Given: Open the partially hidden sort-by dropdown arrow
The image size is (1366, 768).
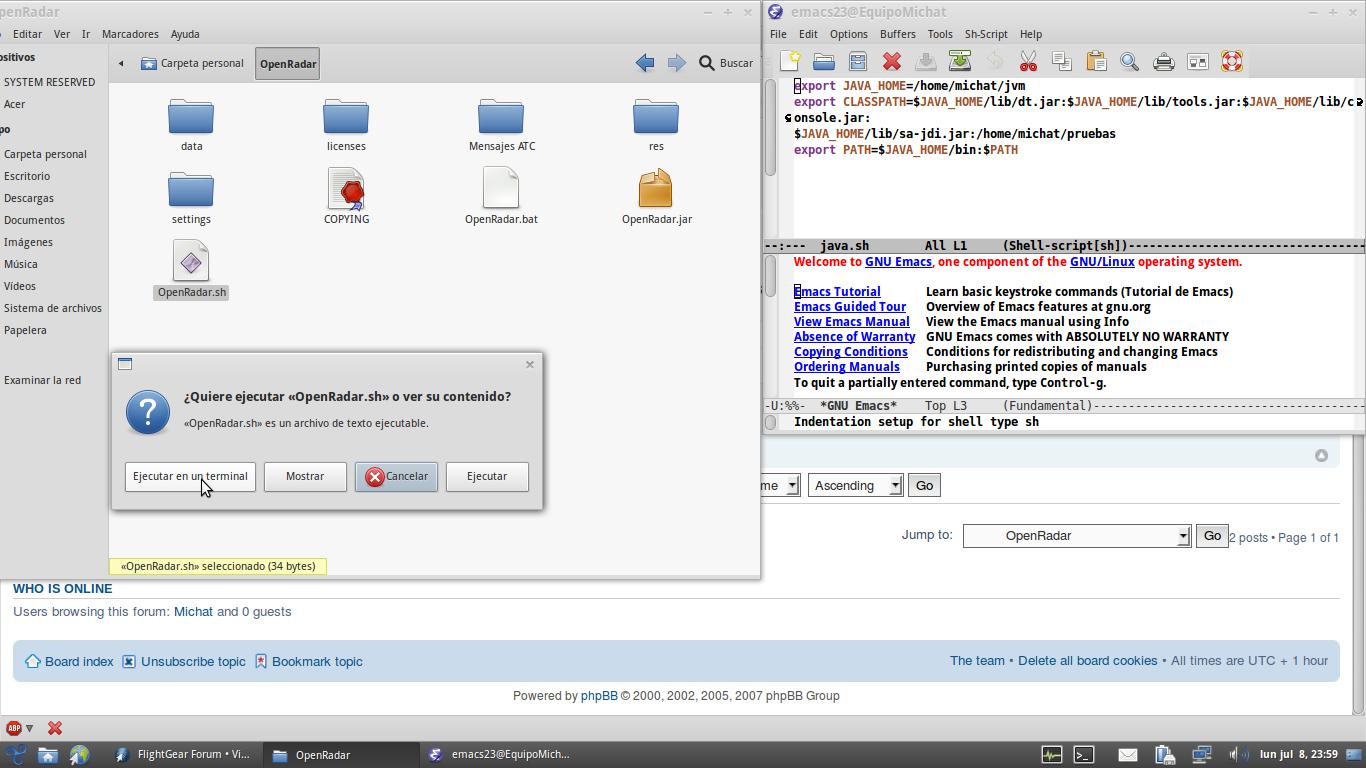Looking at the screenshot, I should (792, 485).
